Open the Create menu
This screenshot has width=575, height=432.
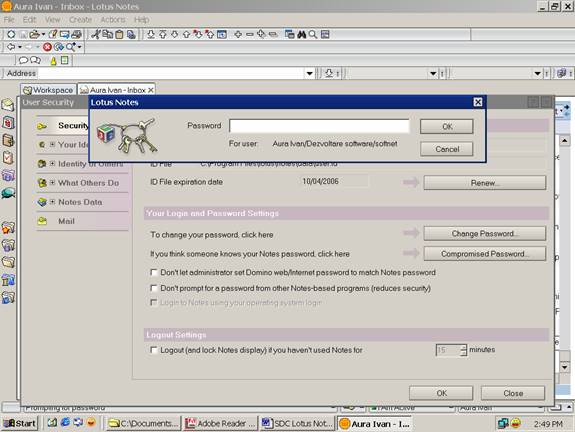[80, 19]
